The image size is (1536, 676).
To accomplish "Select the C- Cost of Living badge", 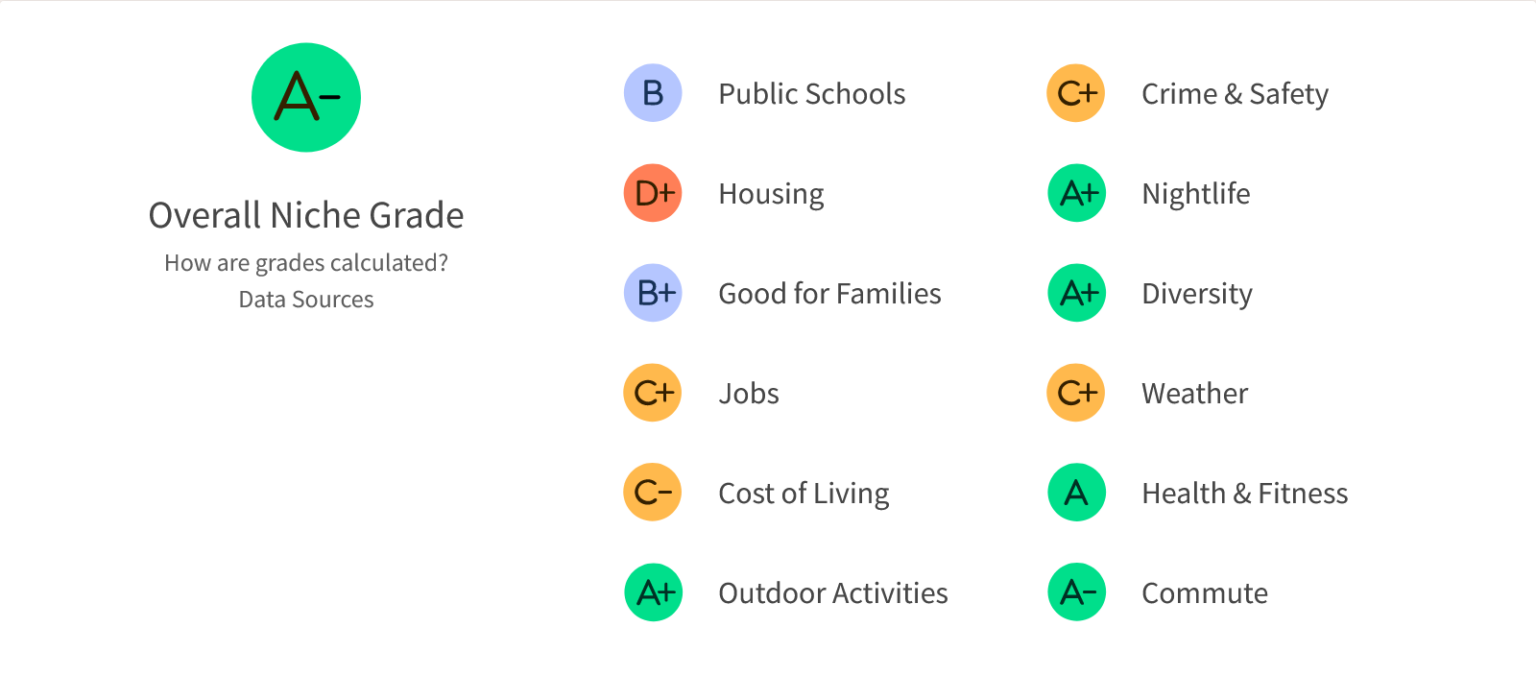I will pos(653,492).
